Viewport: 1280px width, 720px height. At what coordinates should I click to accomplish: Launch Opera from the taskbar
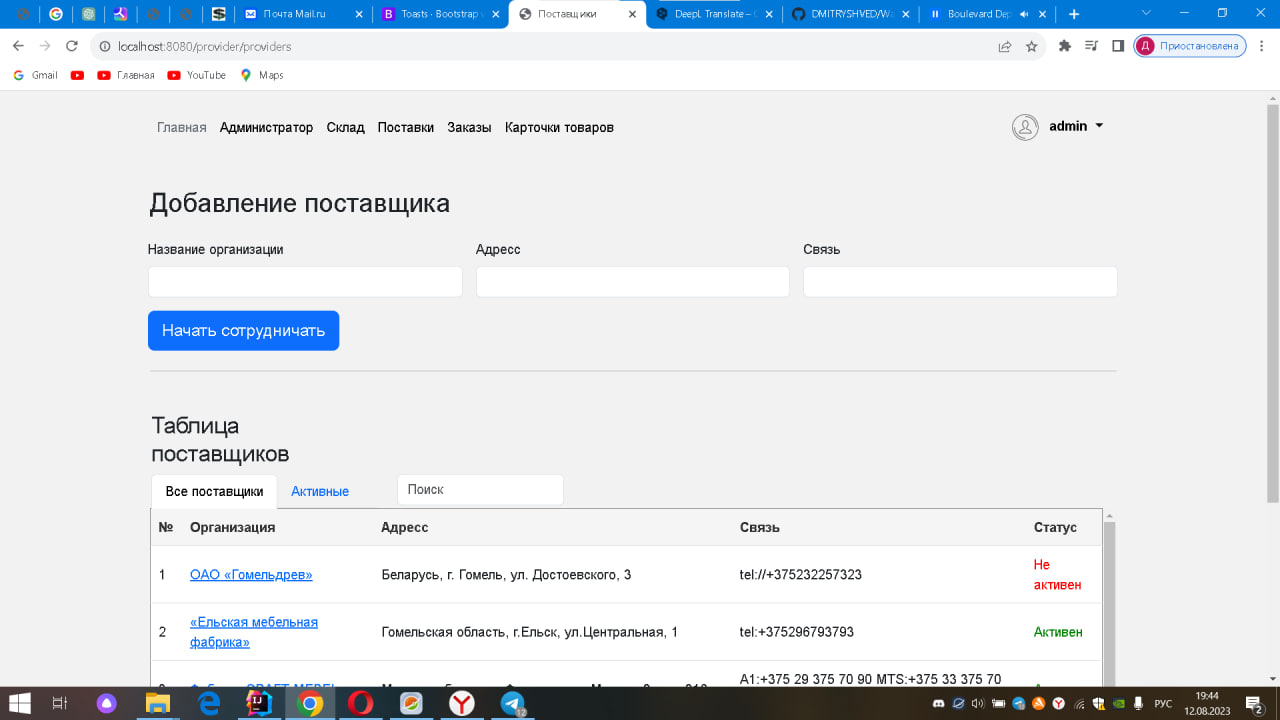(x=360, y=705)
